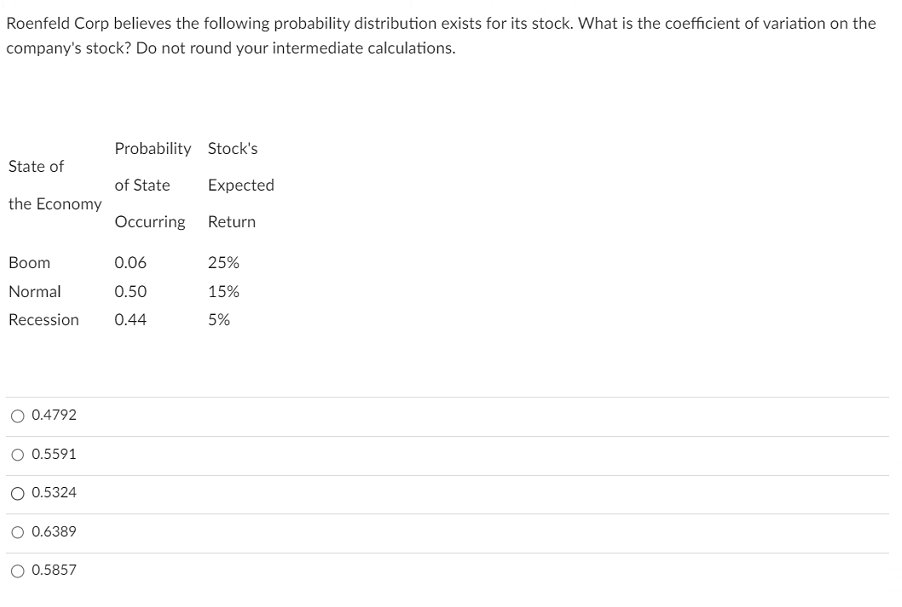Click the Boom row label
902x607 pixels.
click(x=29, y=262)
